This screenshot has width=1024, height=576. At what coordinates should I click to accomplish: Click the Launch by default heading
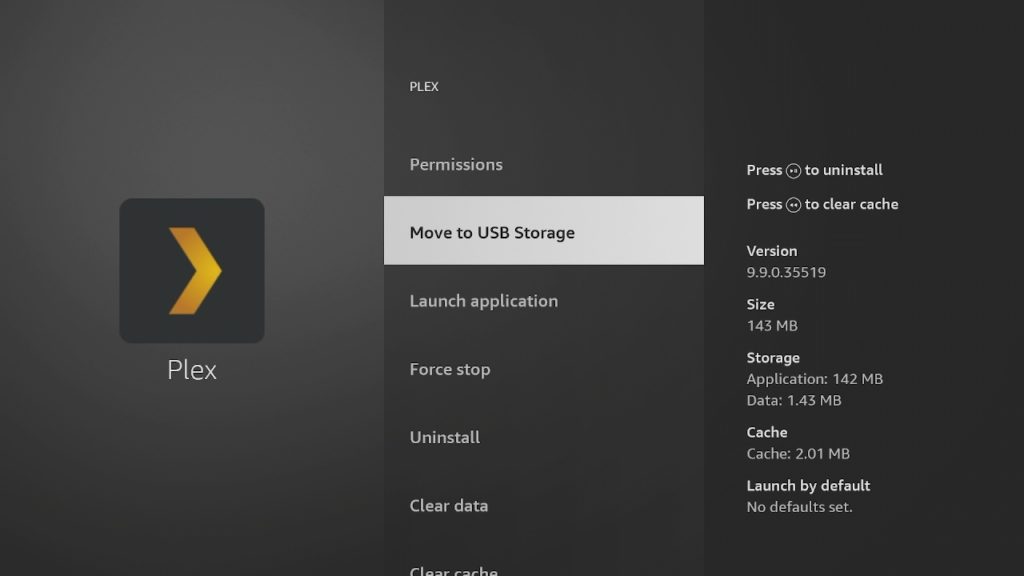tap(808, 486)
